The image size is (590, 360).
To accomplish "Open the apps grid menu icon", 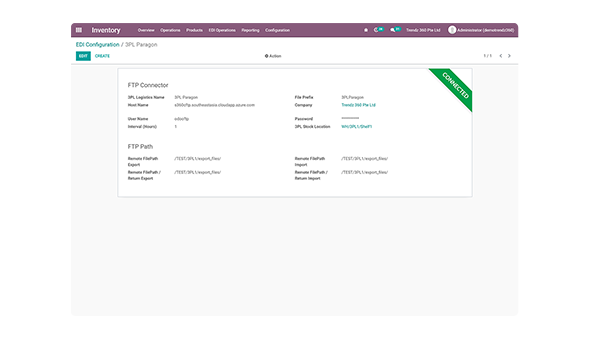I will click(x=79, y=30).
